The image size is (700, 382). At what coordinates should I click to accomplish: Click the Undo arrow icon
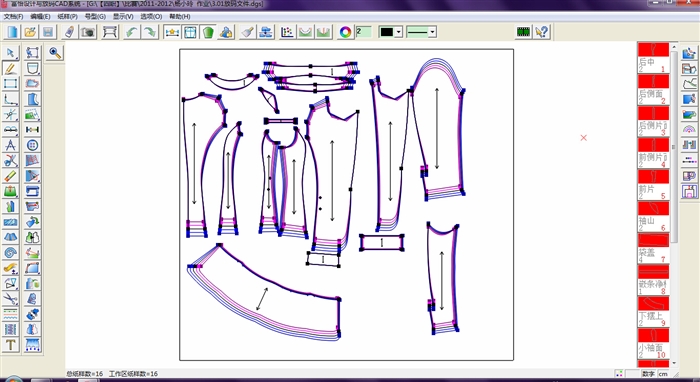pos(132,32)
